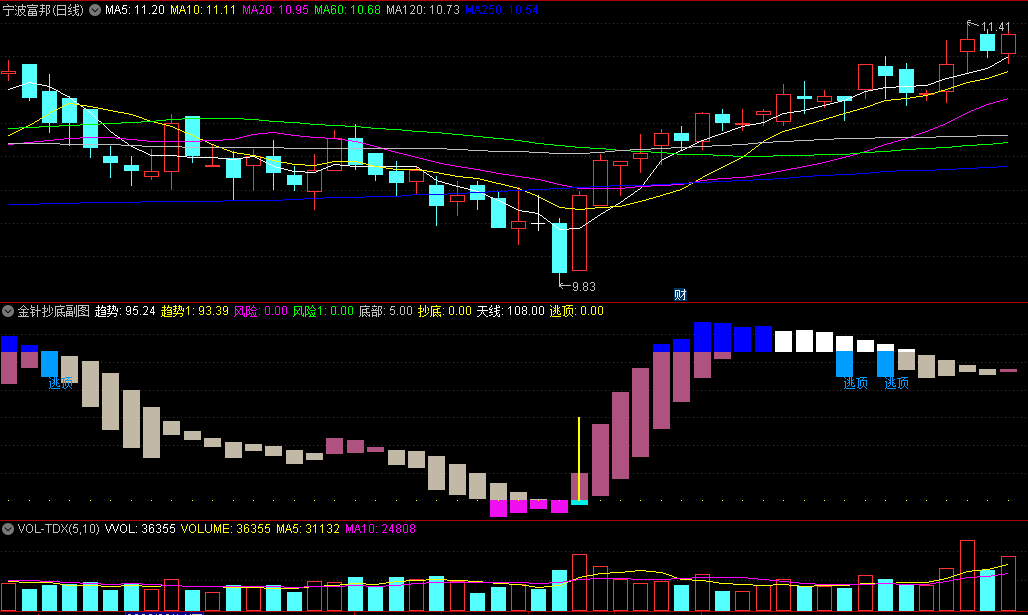Viewport: 1028px width, 615px height.
Task: Click the yellow 抄底 signal spike
Action: pos(579,458)
